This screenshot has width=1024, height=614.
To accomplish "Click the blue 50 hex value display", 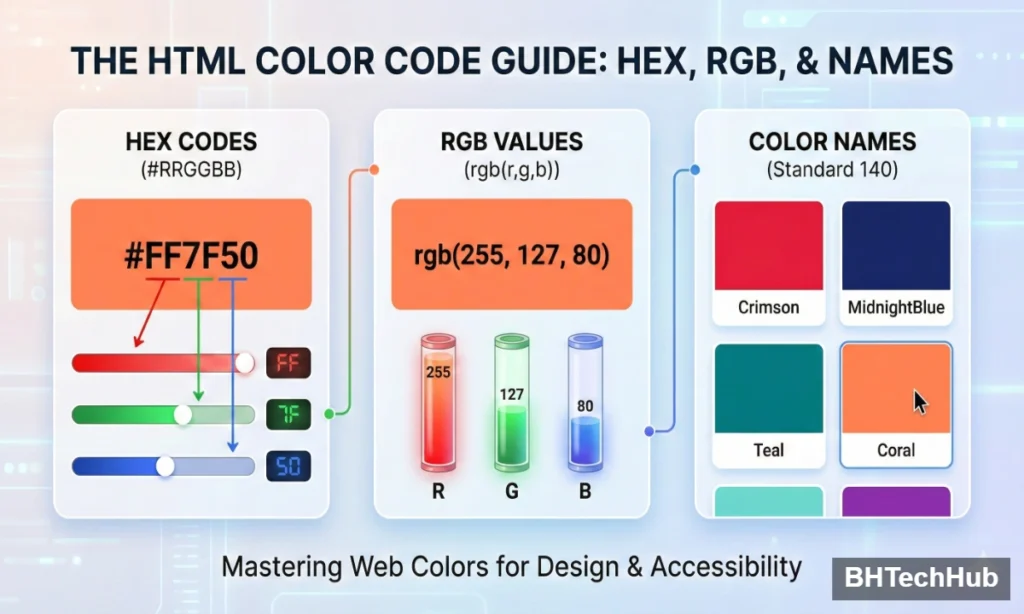I will point(287,466).
